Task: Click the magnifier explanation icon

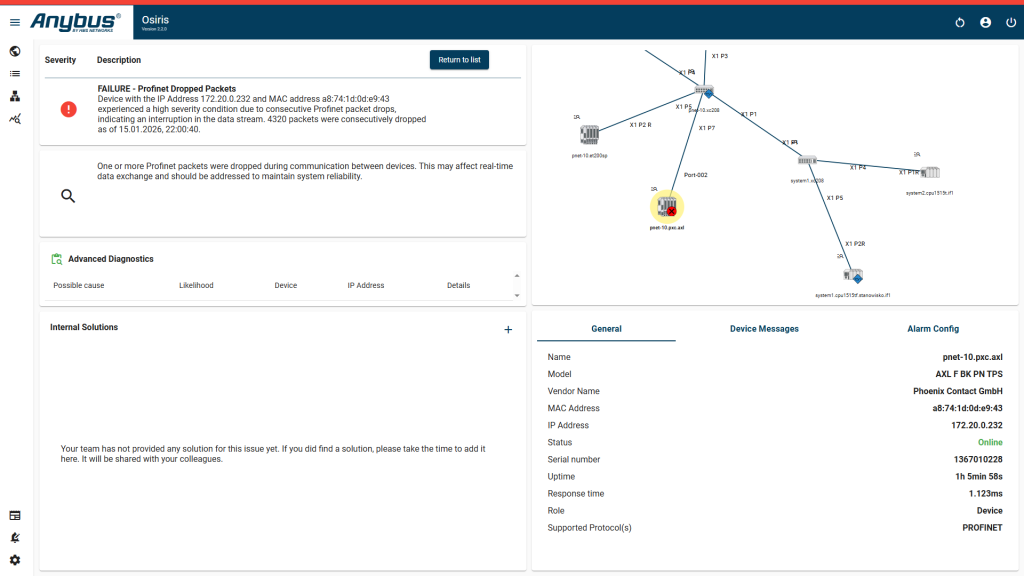Action: tap(68, 195)
